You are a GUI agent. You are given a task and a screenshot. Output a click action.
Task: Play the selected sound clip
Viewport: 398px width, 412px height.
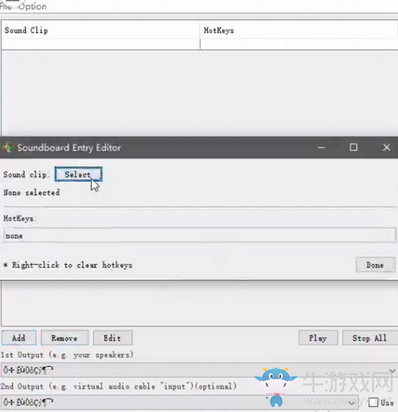pos(318,338)
